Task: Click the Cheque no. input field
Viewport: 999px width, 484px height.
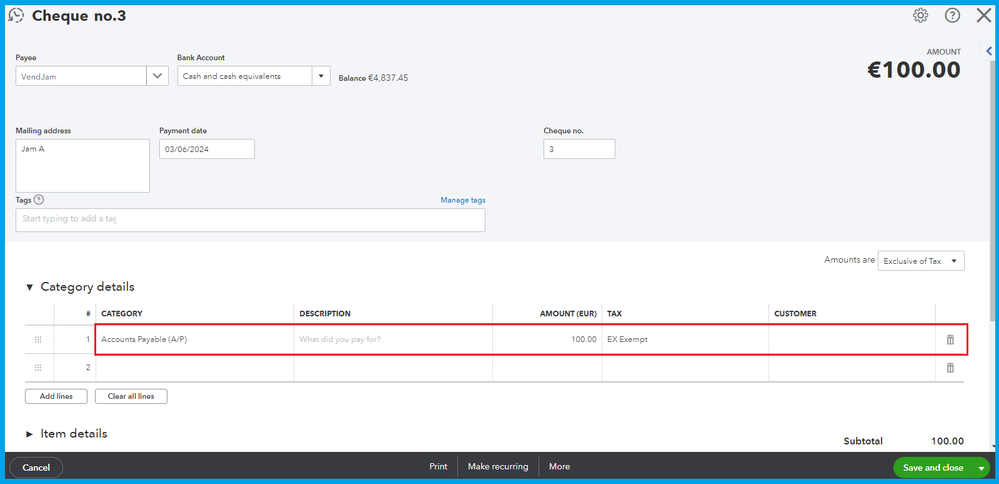Action: click(579, 149)
